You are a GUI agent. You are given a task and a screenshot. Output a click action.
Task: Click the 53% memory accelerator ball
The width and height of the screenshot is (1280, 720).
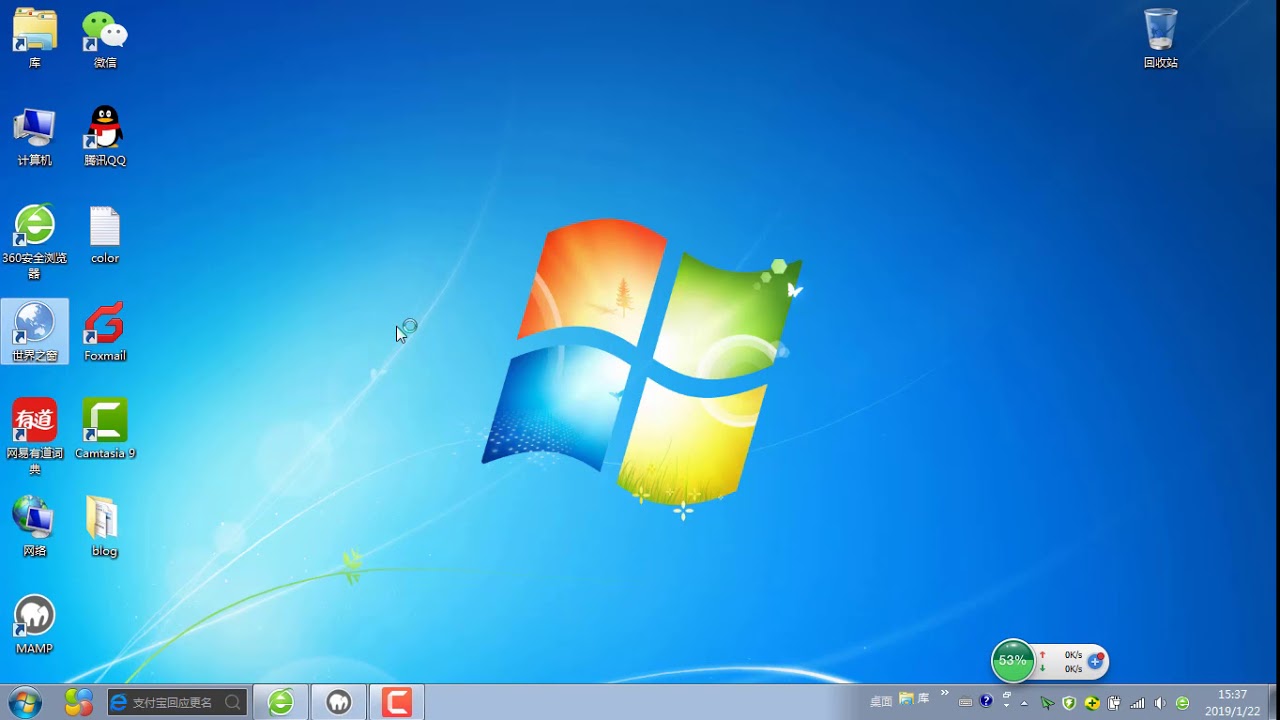pyautogui.click(x=1012, y=661)
